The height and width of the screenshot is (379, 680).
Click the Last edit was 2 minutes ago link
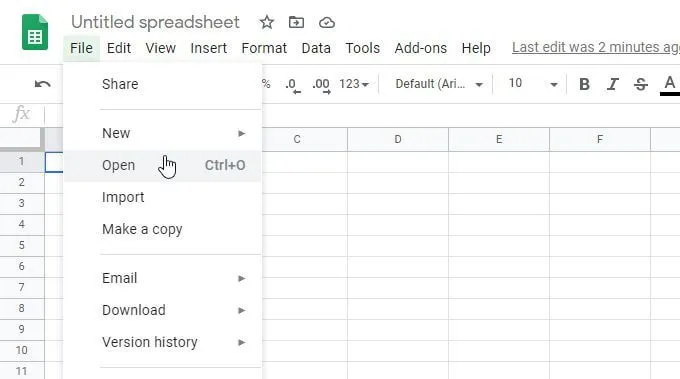tap(596, 47)
